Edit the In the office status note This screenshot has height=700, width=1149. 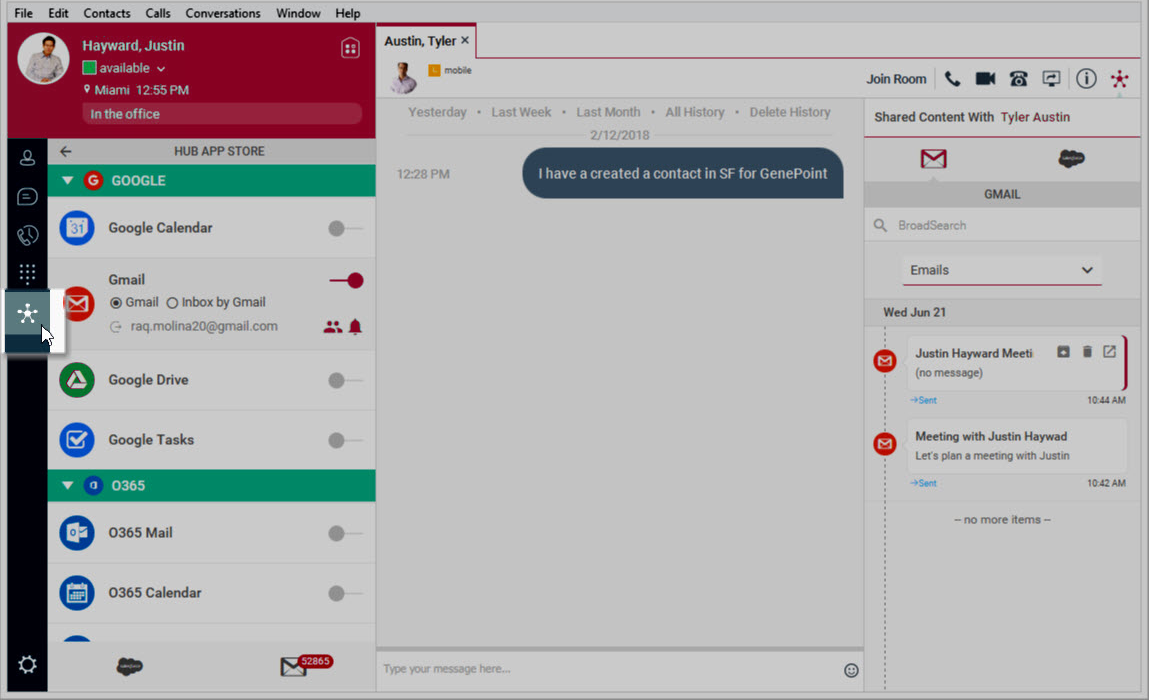(222, 114)
